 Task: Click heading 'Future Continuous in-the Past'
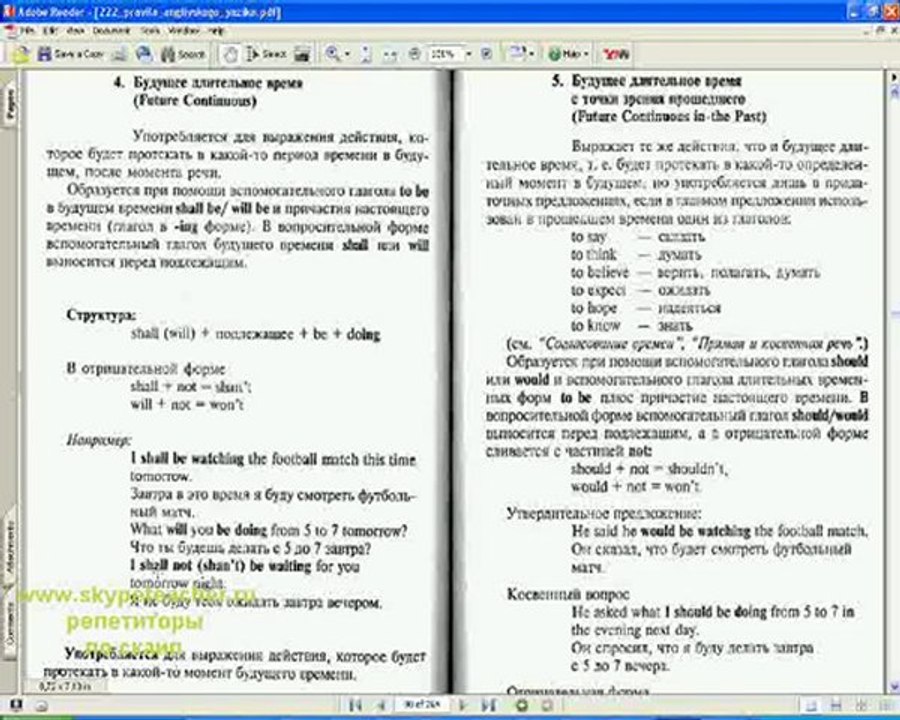[669, 117]
